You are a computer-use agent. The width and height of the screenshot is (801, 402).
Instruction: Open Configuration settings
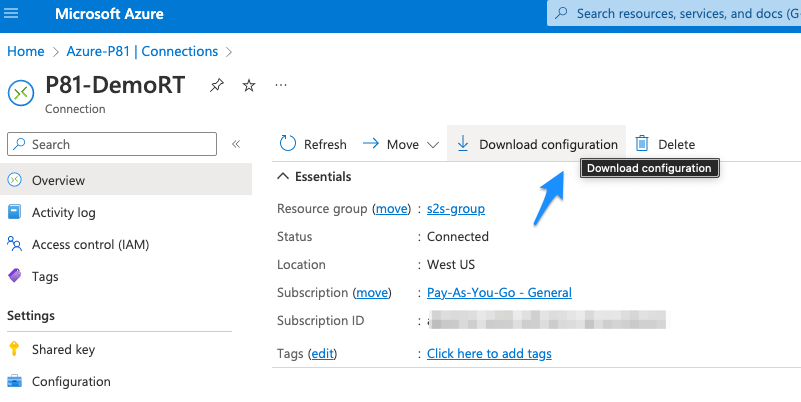tap(71, 382)
